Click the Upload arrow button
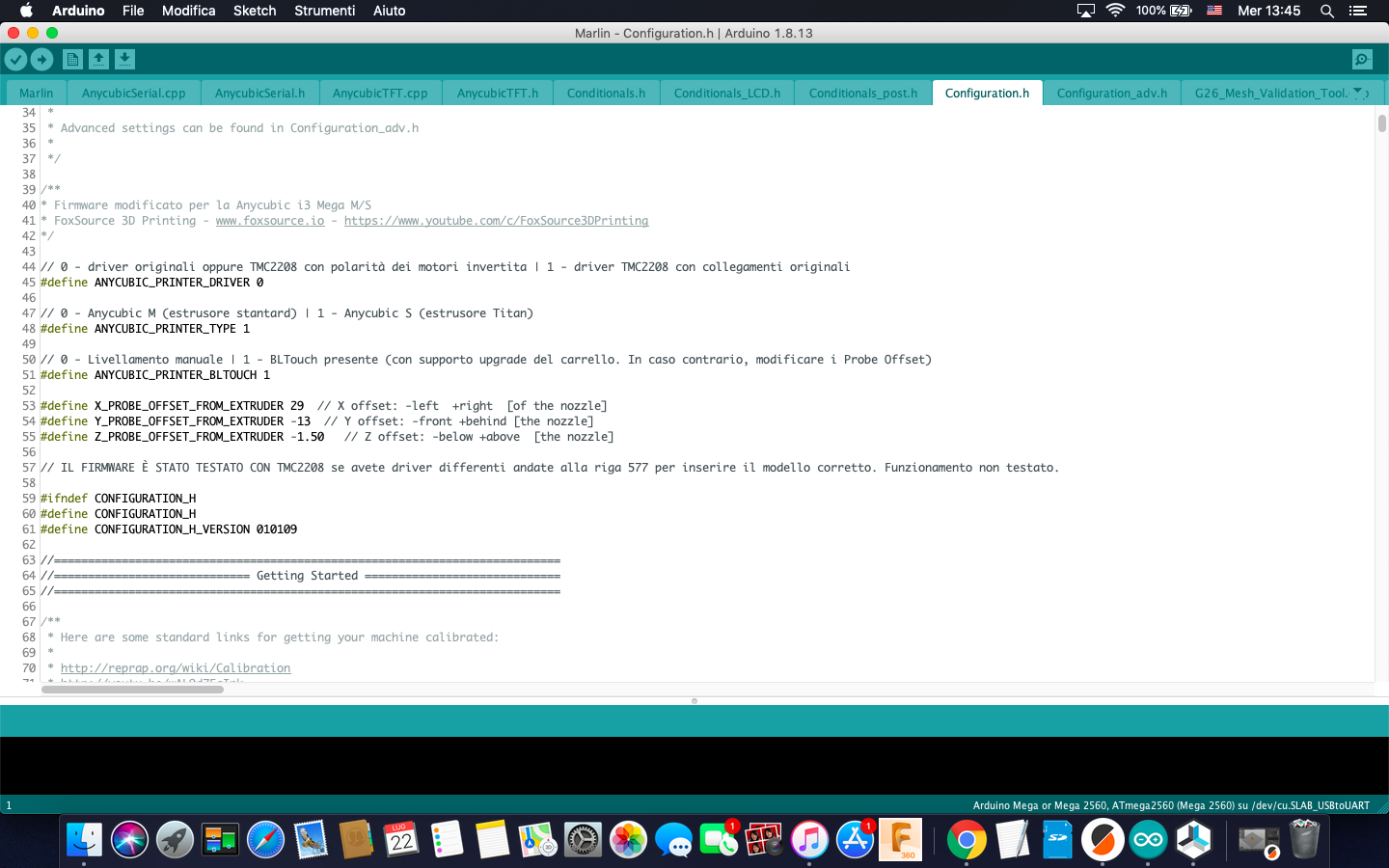Viewport: 1389px width, 868px height. click(x=41, y=60)
